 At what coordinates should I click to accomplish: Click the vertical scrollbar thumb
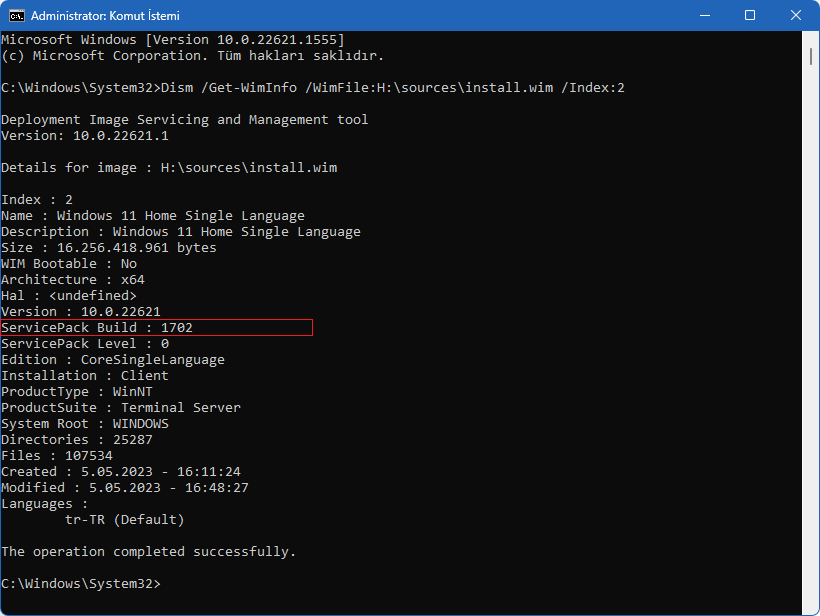pos(811,56)
